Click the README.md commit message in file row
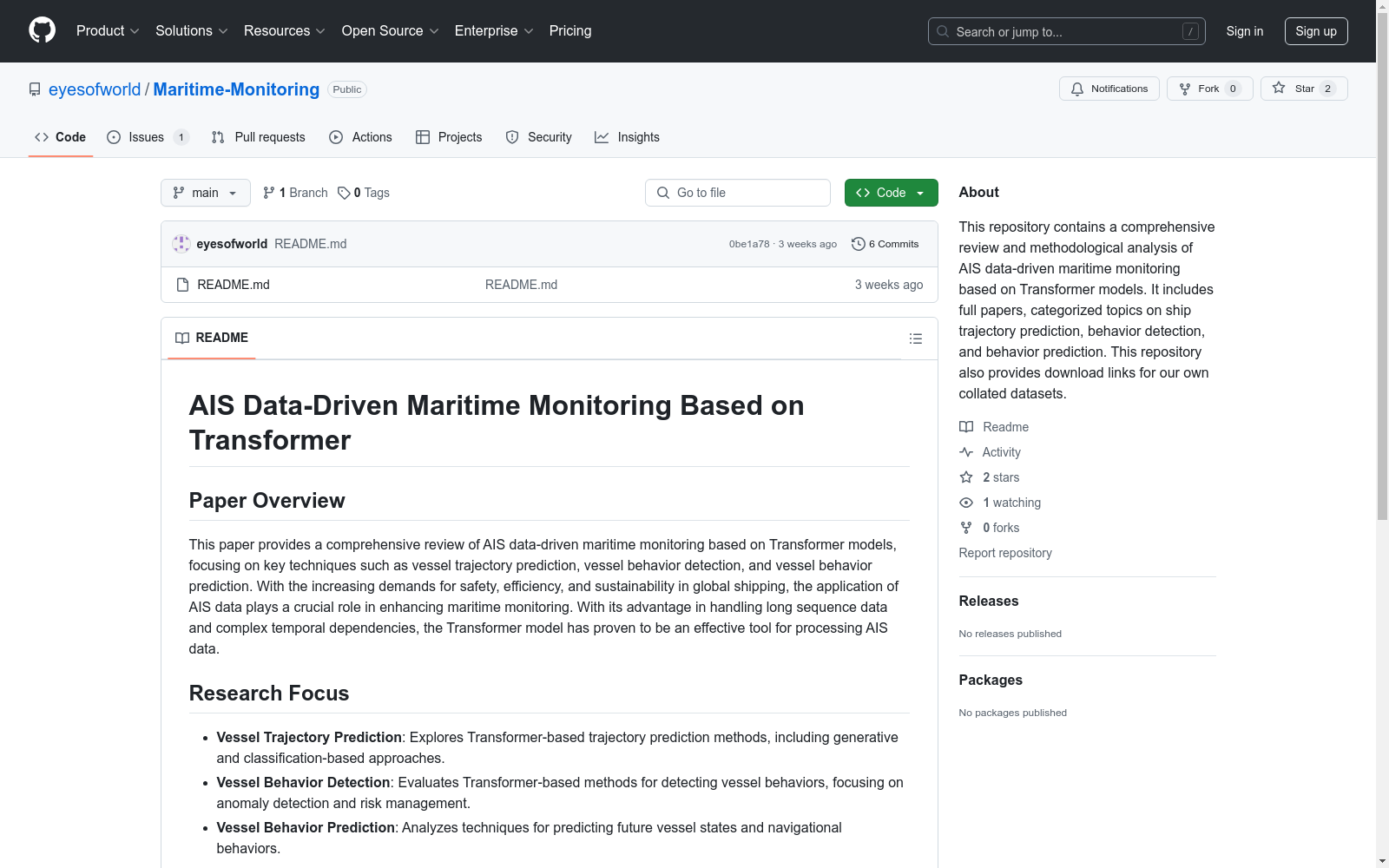Viewport: 1389px width, 868px height. coord(522,285)
